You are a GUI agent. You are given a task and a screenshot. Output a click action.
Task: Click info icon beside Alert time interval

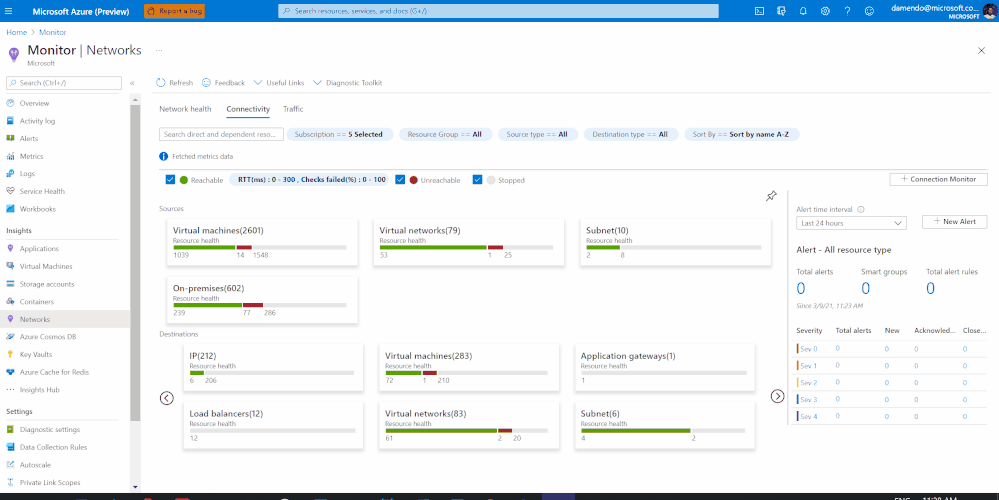tap(861, 210)
